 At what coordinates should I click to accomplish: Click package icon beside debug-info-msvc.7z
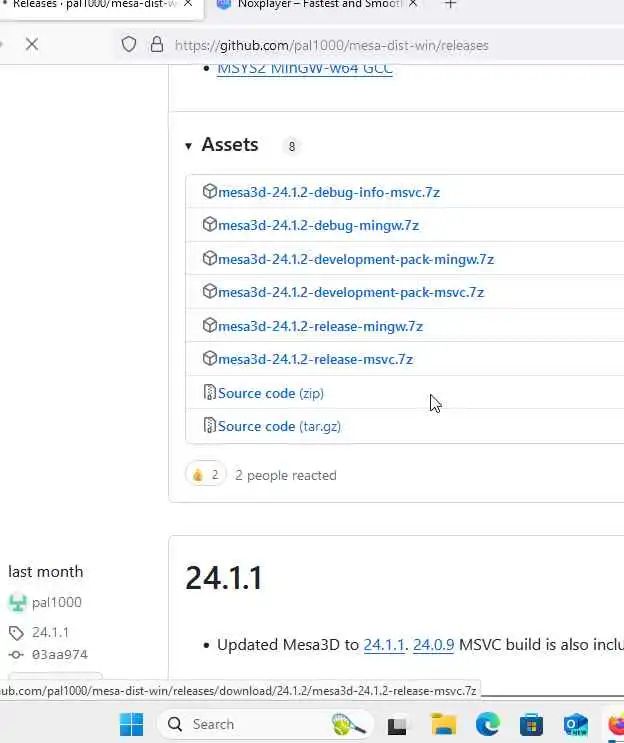click(x=209, y=191)
